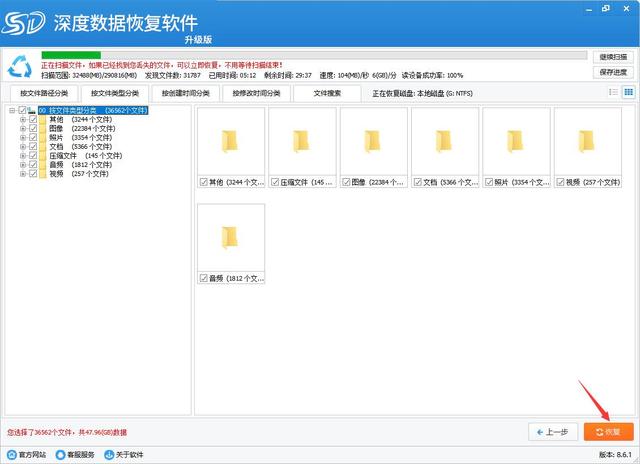Uncheck the 视频 checkbox under its thumbnail

click(560, 182)
